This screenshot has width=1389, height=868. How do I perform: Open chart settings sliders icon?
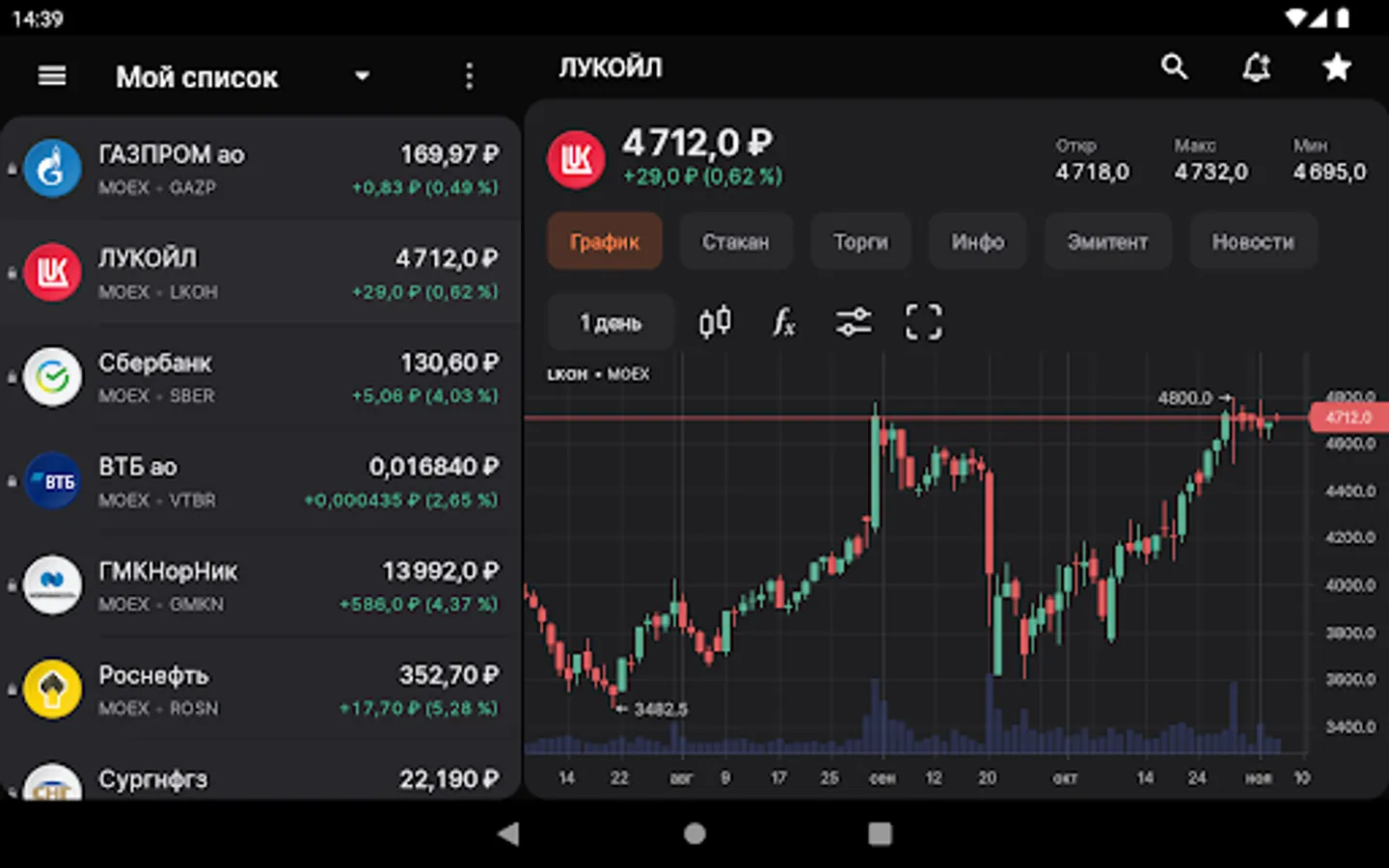[x=854, y=322]
